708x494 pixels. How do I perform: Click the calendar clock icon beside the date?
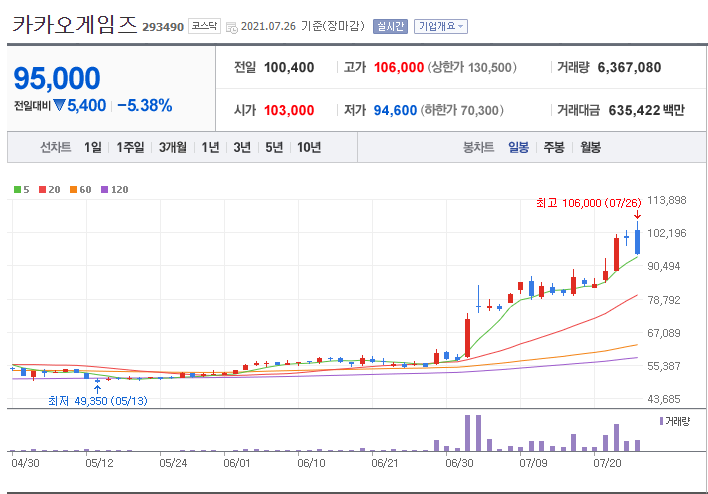[x=232, y=28]
